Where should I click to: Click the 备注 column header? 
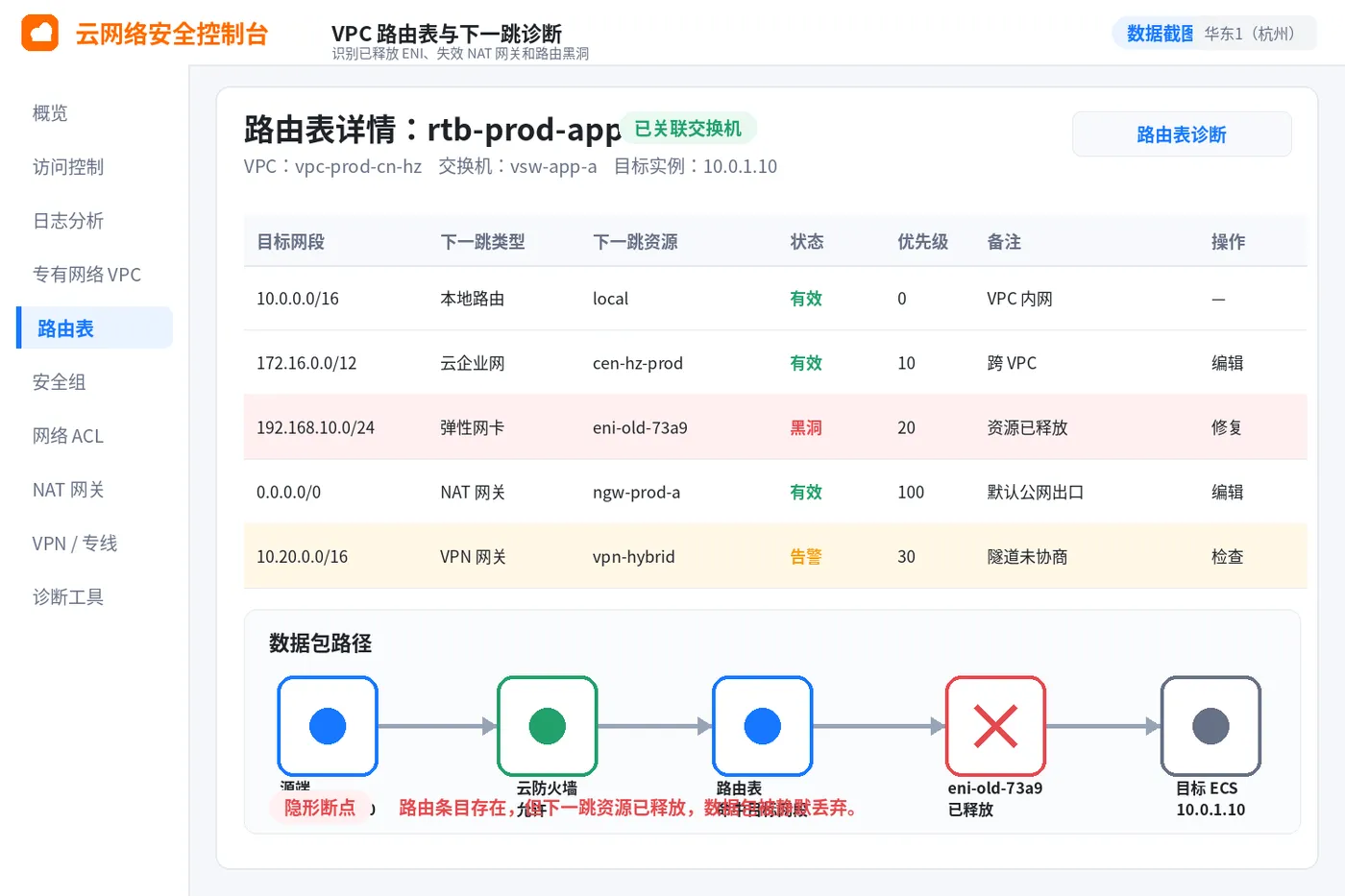point(1004,242)
